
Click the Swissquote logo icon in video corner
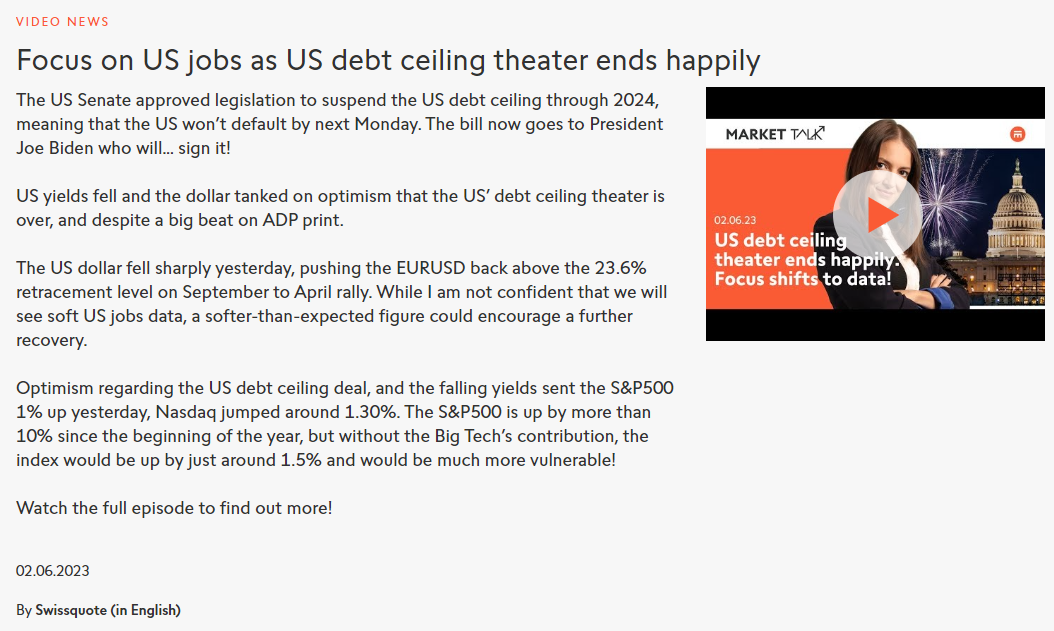click(x=1018, y=134)
